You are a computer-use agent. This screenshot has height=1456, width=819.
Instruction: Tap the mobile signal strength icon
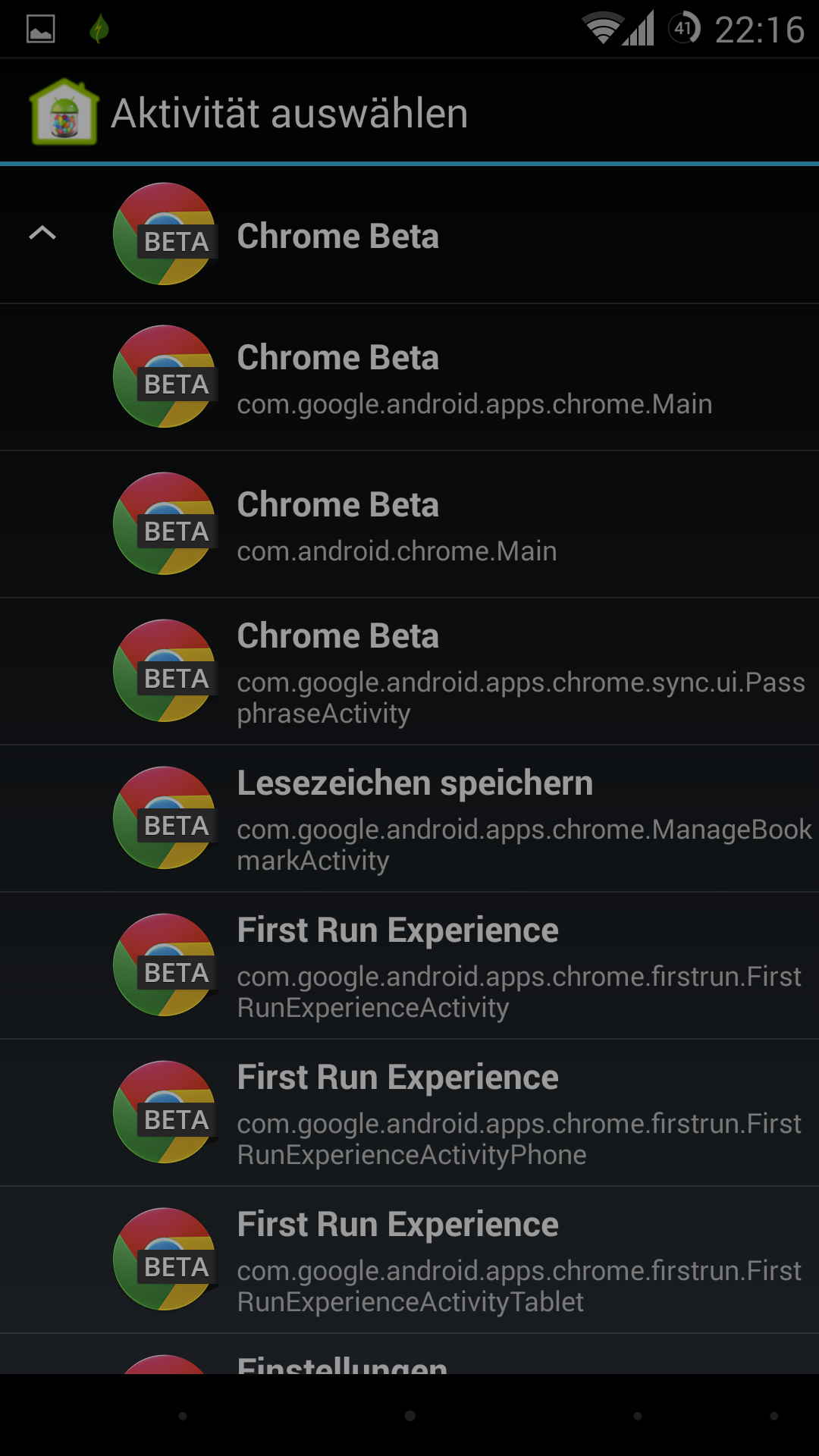click(639, 29)
